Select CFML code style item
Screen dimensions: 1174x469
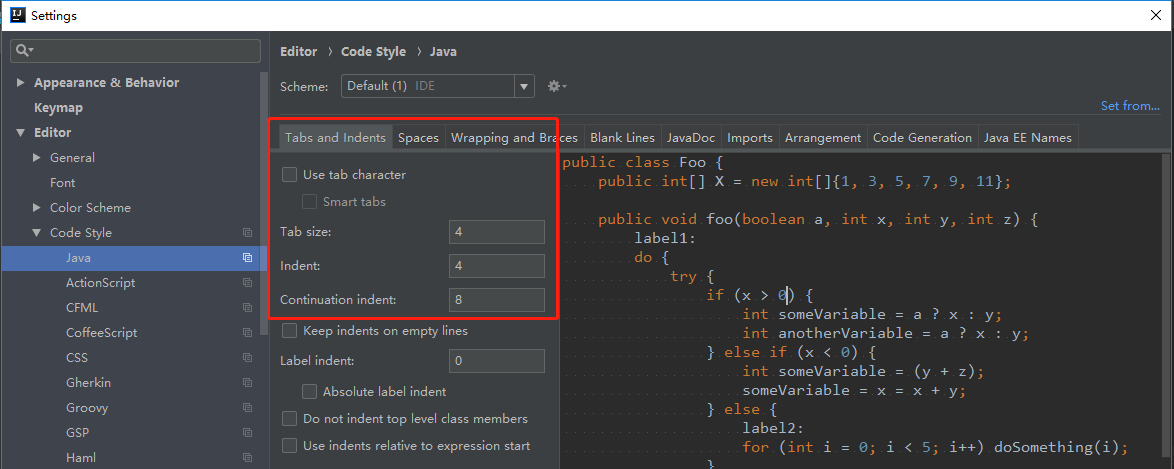[82, 308]
